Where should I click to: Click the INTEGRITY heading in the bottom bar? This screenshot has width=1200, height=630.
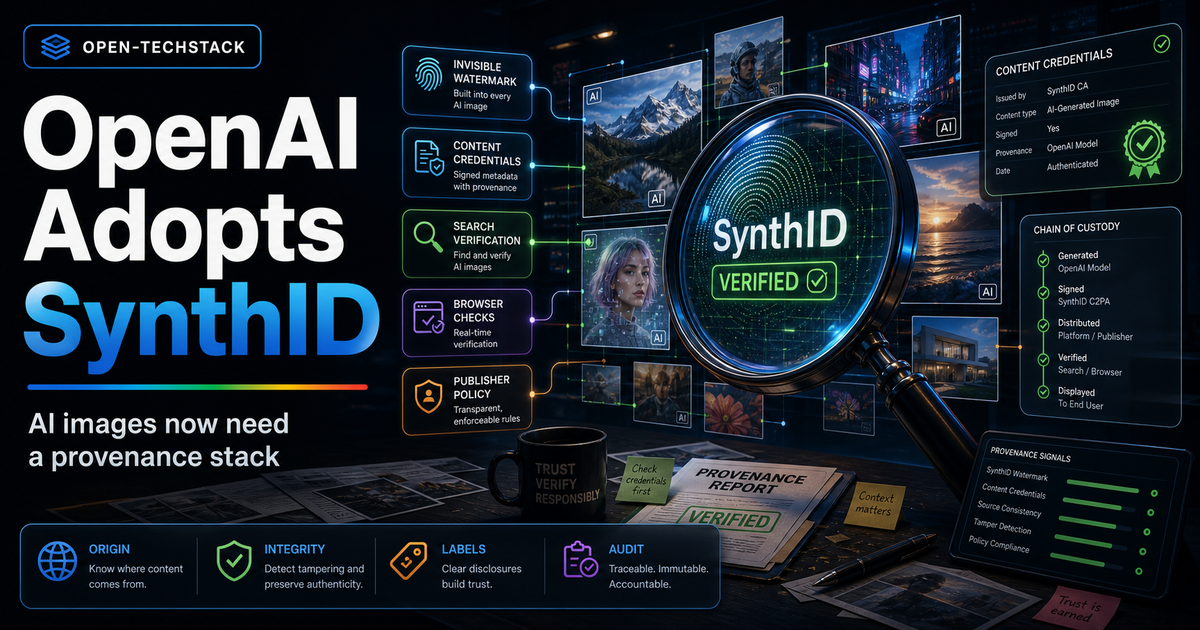coord(297,549)
